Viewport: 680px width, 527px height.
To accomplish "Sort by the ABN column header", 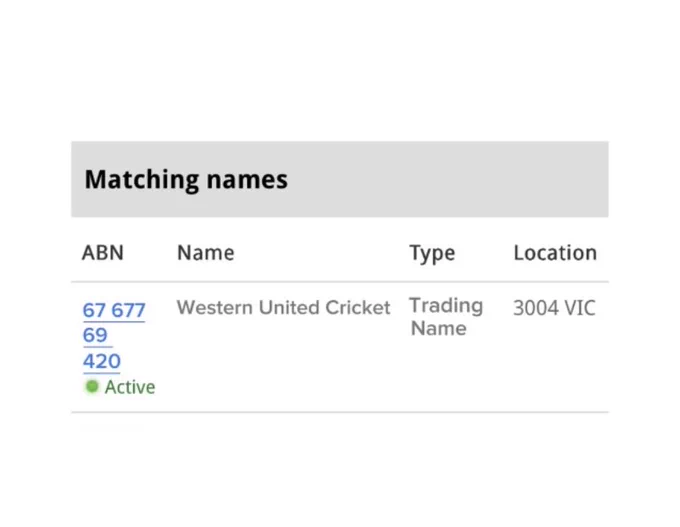I will tap(103, 252).
